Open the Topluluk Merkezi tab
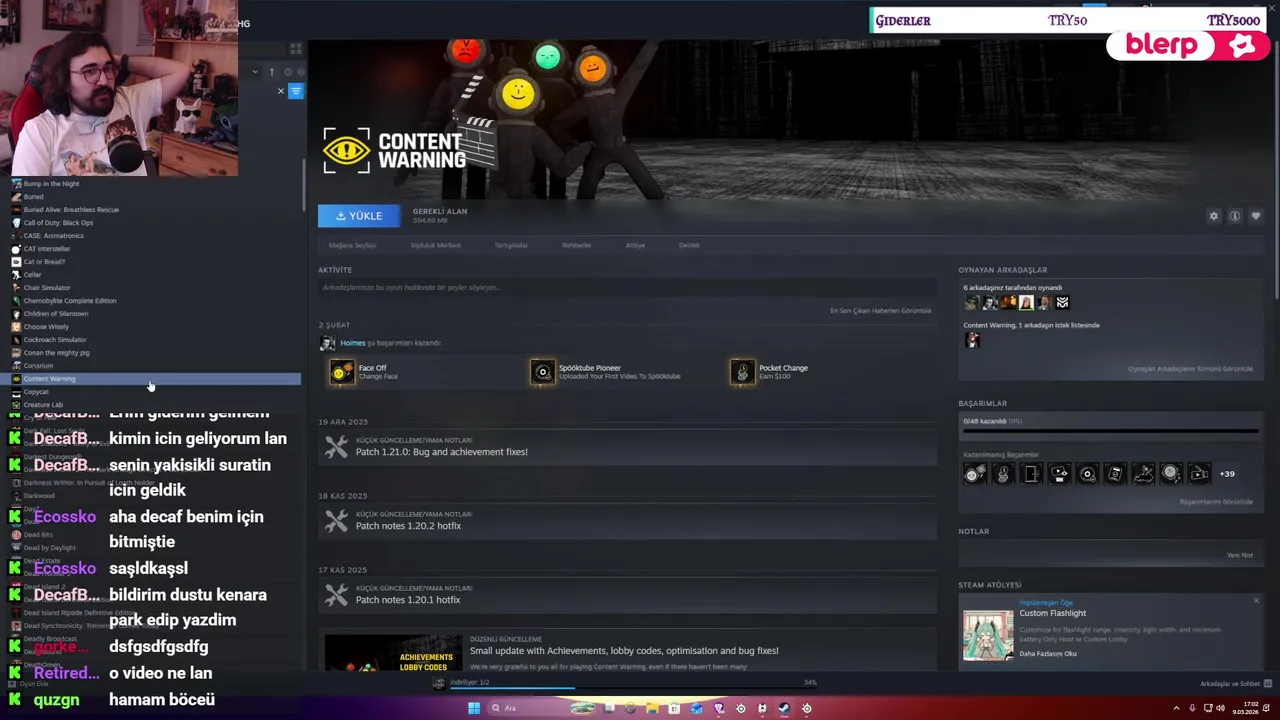Screen dimensions: 1280x720 [435, 245]
